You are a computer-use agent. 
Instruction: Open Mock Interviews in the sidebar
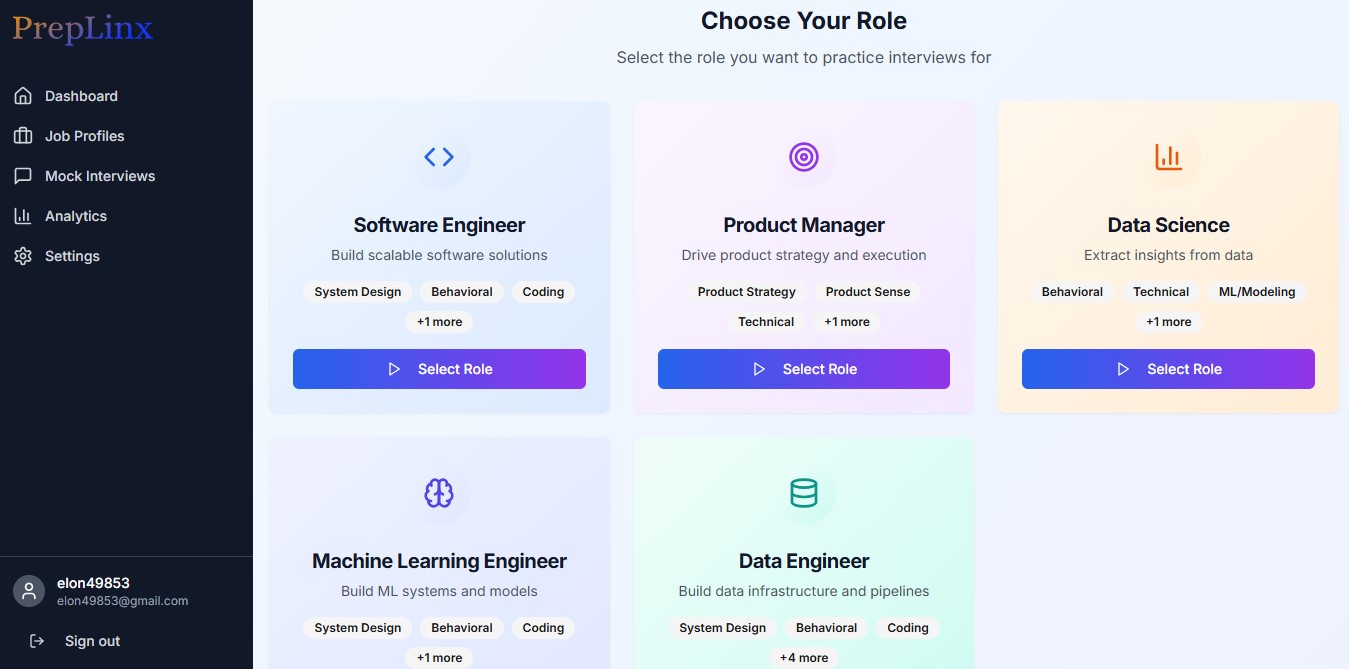click(x=100, y=176)
